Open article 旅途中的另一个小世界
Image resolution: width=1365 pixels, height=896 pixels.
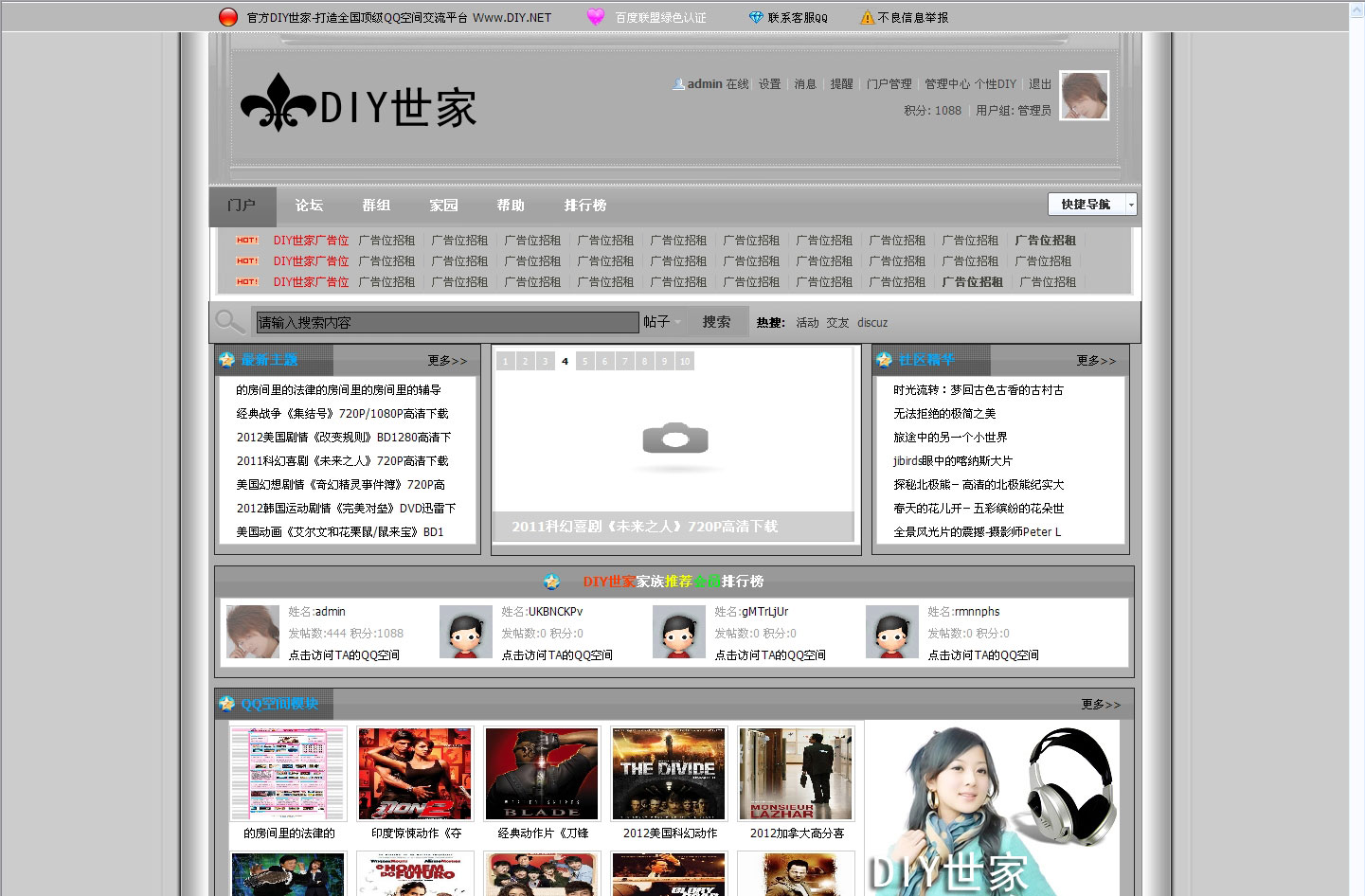950,438
